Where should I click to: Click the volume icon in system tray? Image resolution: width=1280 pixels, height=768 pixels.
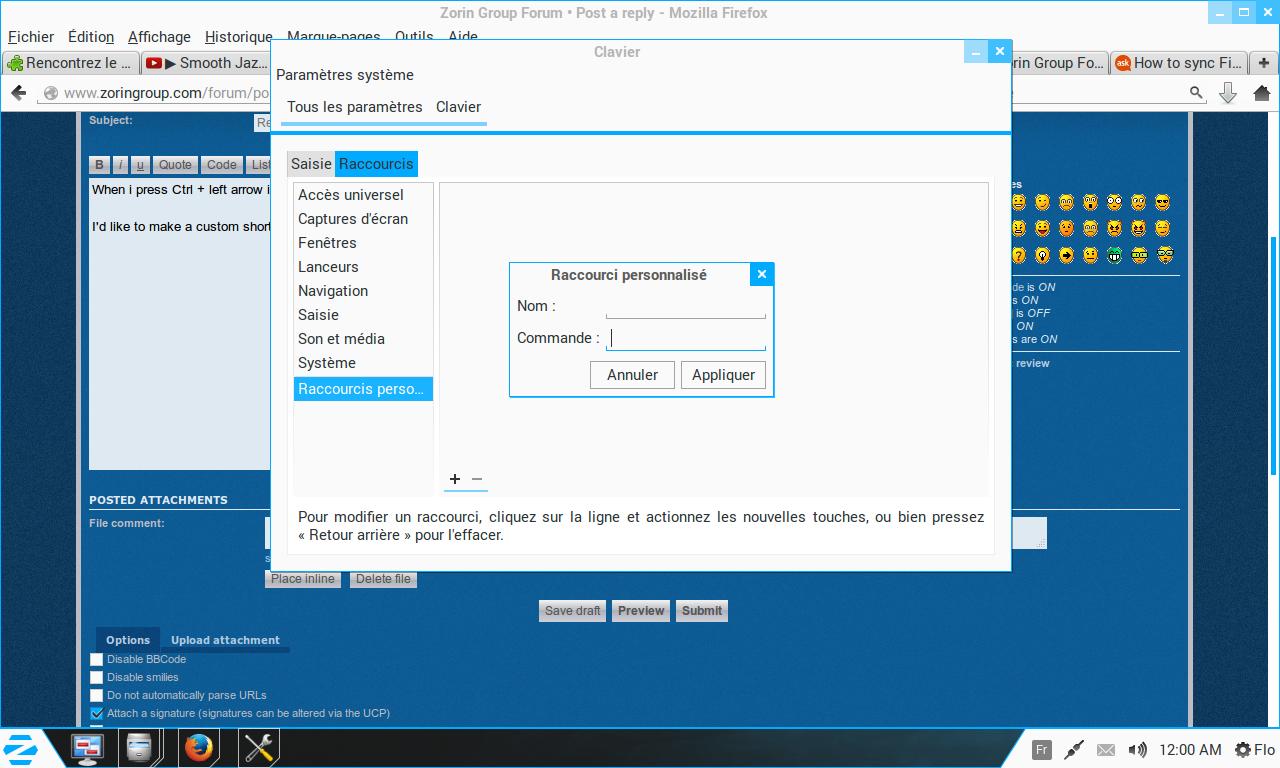coord(1137,749)
